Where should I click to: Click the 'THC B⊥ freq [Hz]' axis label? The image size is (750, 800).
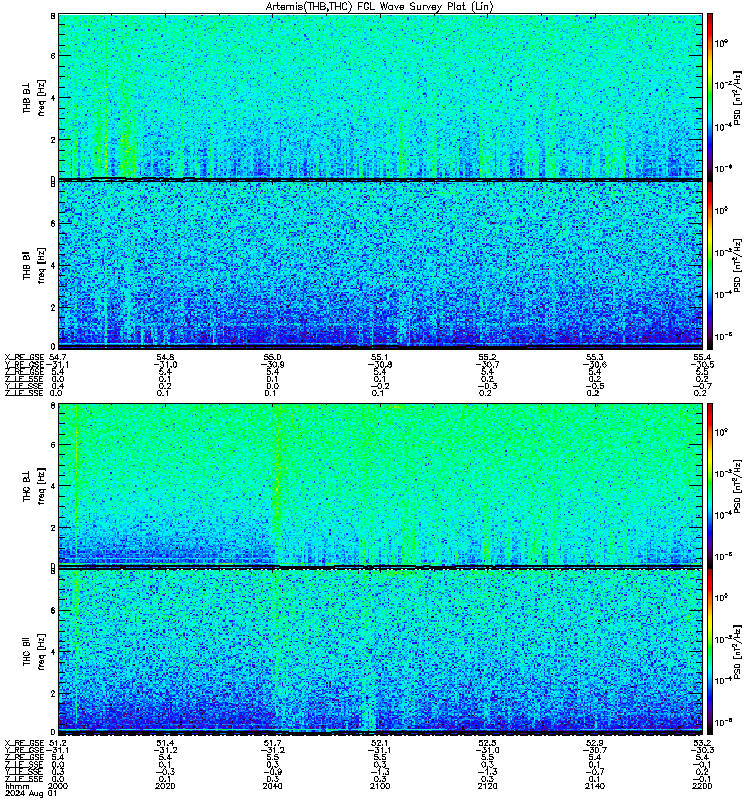pos(34,485)
